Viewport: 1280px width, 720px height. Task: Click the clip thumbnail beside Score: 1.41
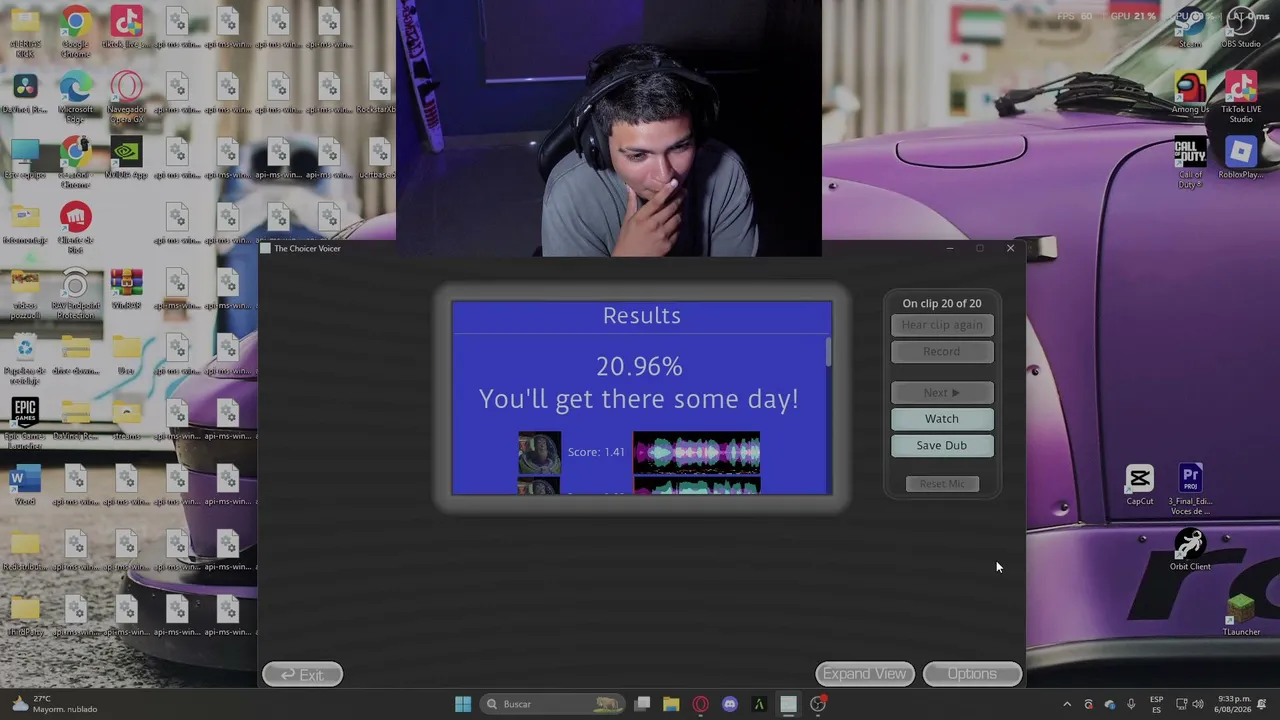(539, 452)
